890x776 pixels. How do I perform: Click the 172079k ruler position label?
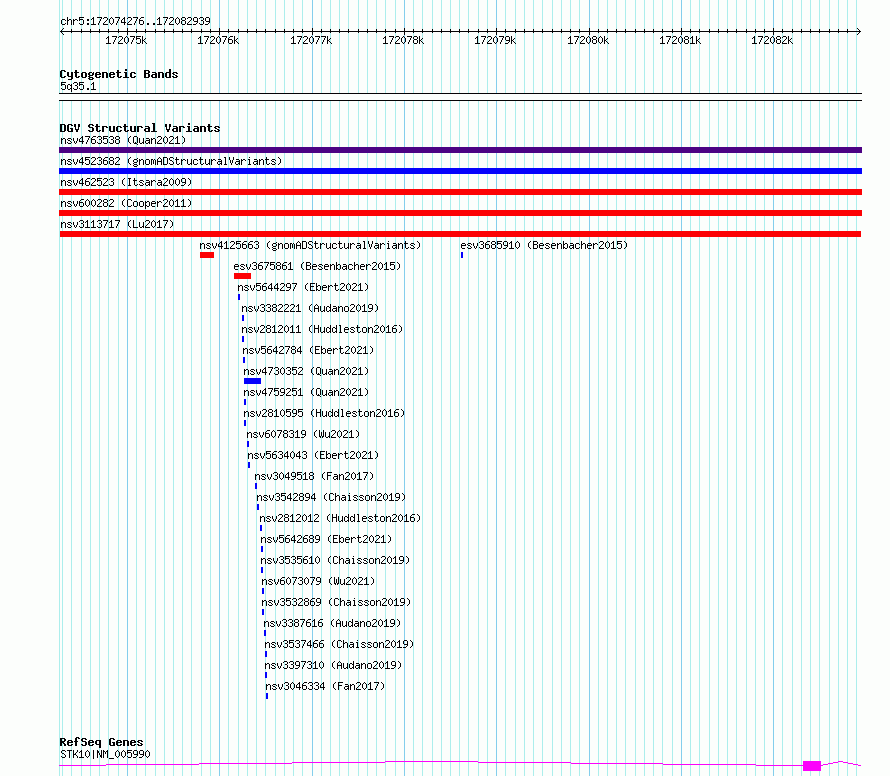(x=495, y=40)
